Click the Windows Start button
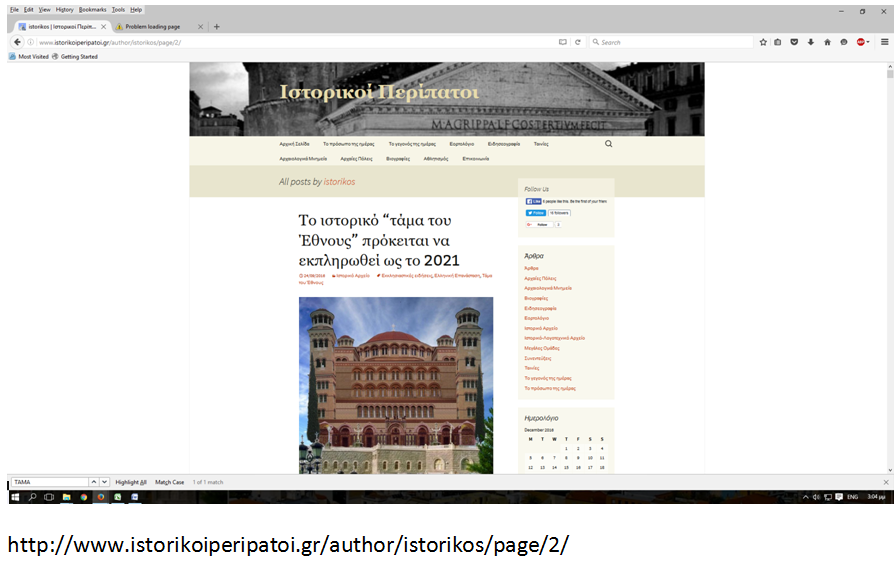The height and width of the screenshot is (563, 894). [x=15, y=496]
